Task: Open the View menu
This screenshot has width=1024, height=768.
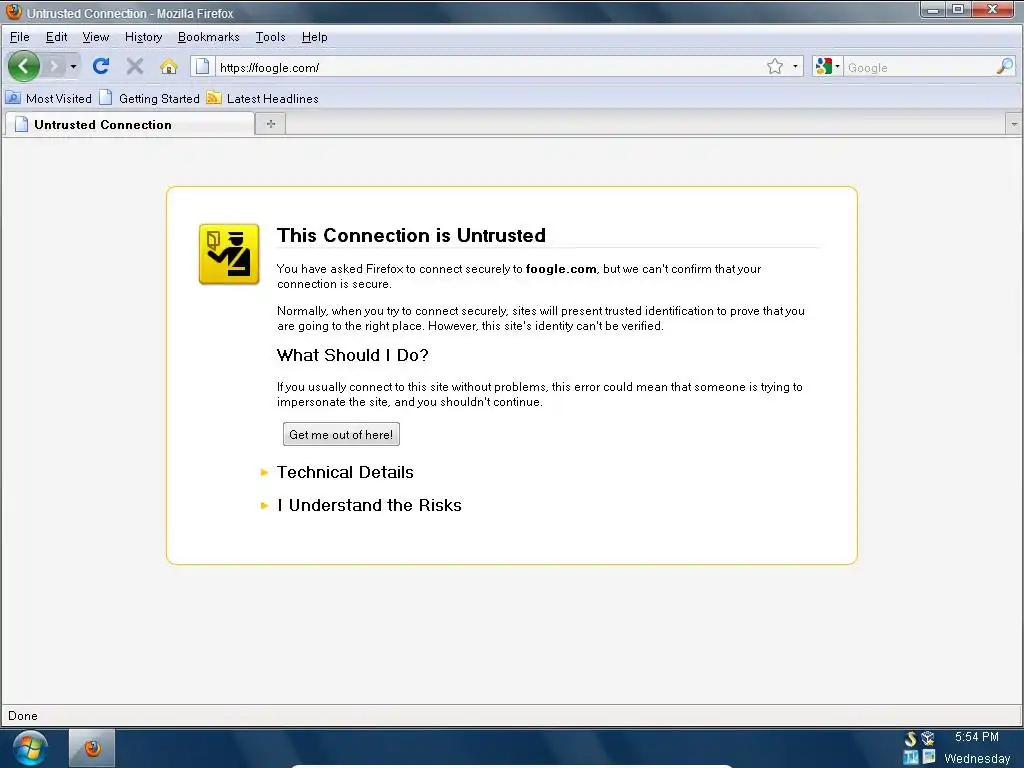Action: pos(95,37)
